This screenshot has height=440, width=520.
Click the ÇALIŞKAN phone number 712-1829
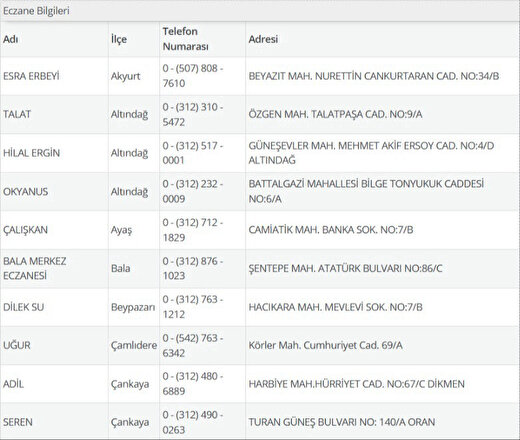(x=193, y=230)
